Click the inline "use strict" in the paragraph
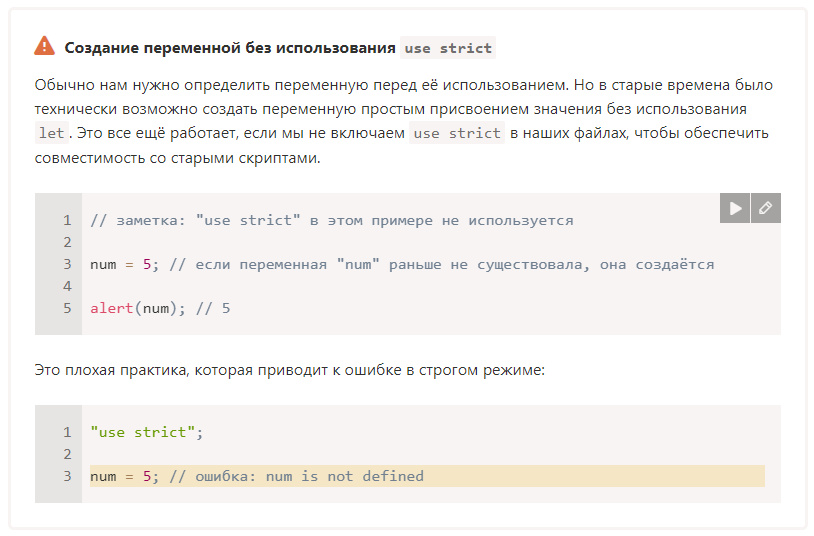Viewport: 814px width, 536px height. point(457,133)
